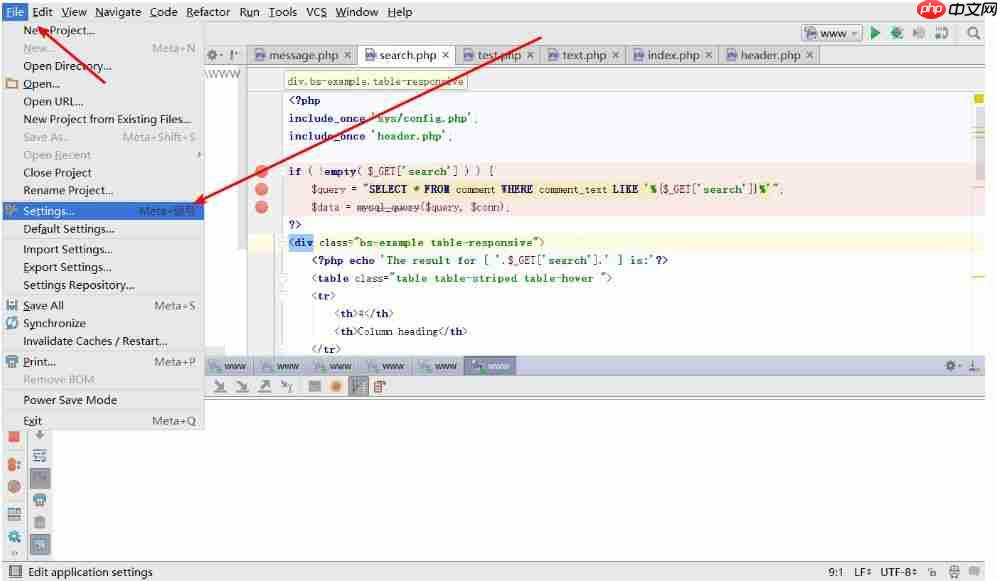This screenshot has height=581, width=998.
Task: Click the gray evaluate expression icon in debug toolbar
Action: (x=314, y=386)
